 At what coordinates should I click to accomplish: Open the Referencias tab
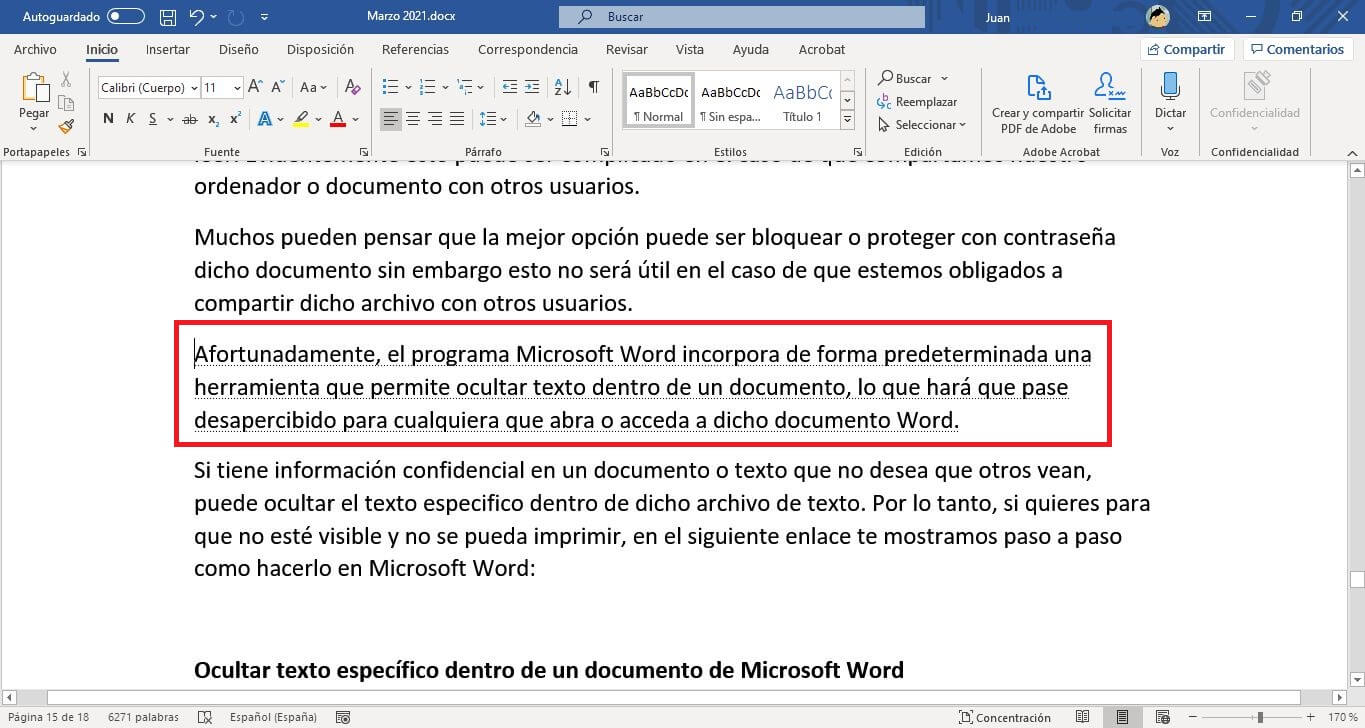415,49
